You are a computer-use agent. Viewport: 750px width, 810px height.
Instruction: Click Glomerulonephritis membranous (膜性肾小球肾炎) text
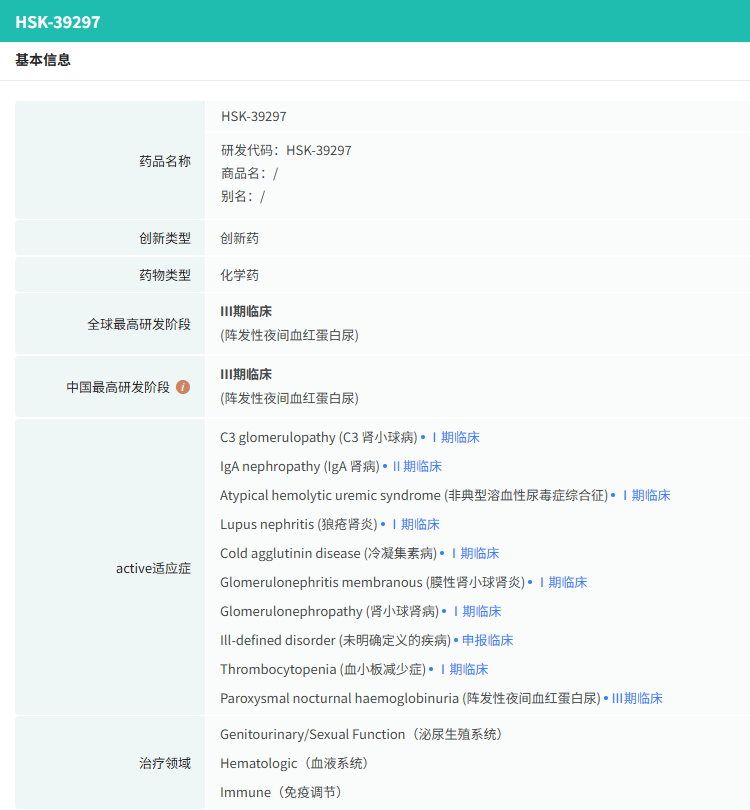point(372,582)
